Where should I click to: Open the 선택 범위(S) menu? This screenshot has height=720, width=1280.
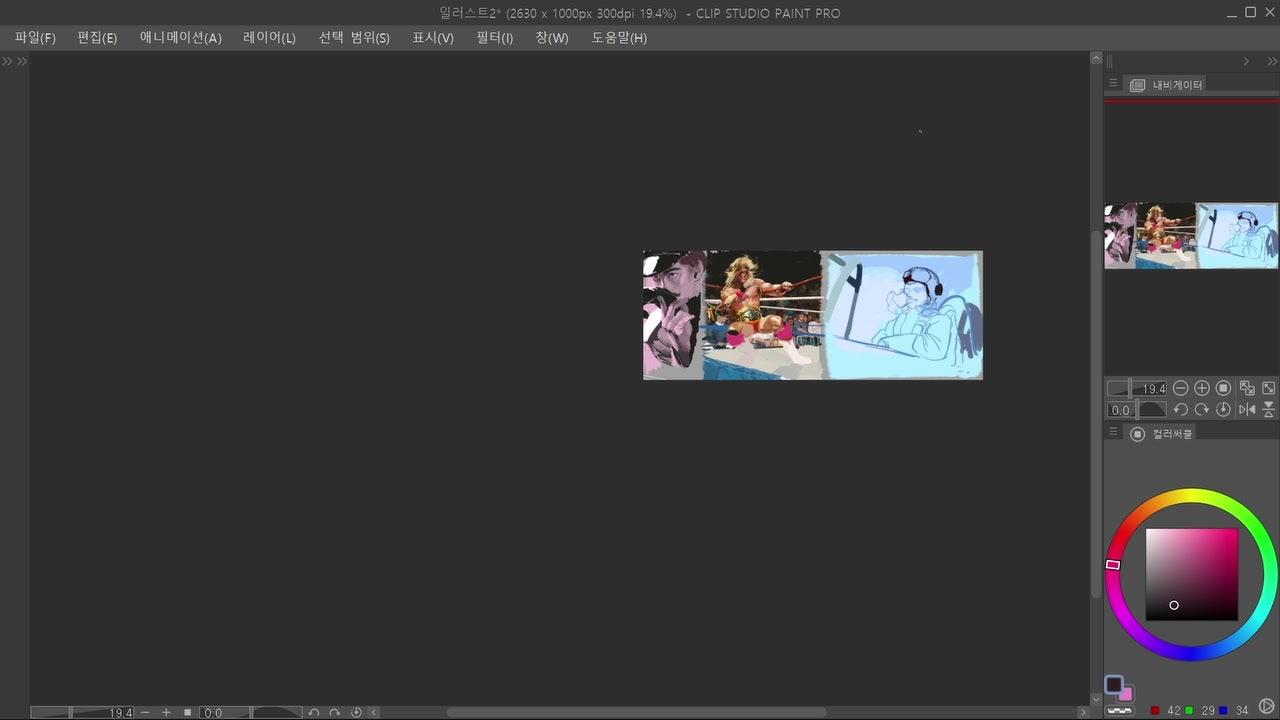[x=354, y=38]
